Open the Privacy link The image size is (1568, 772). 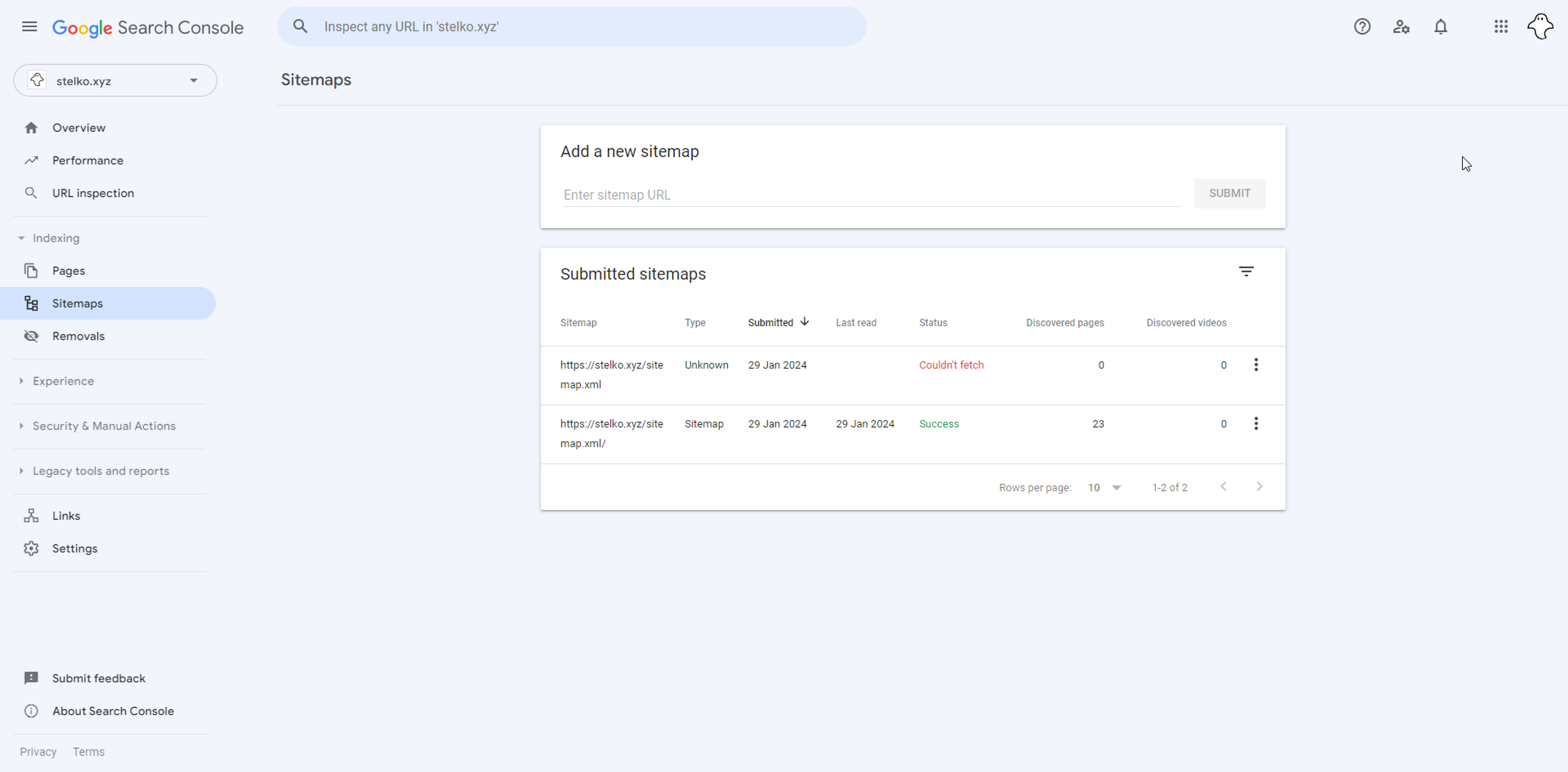38,752
